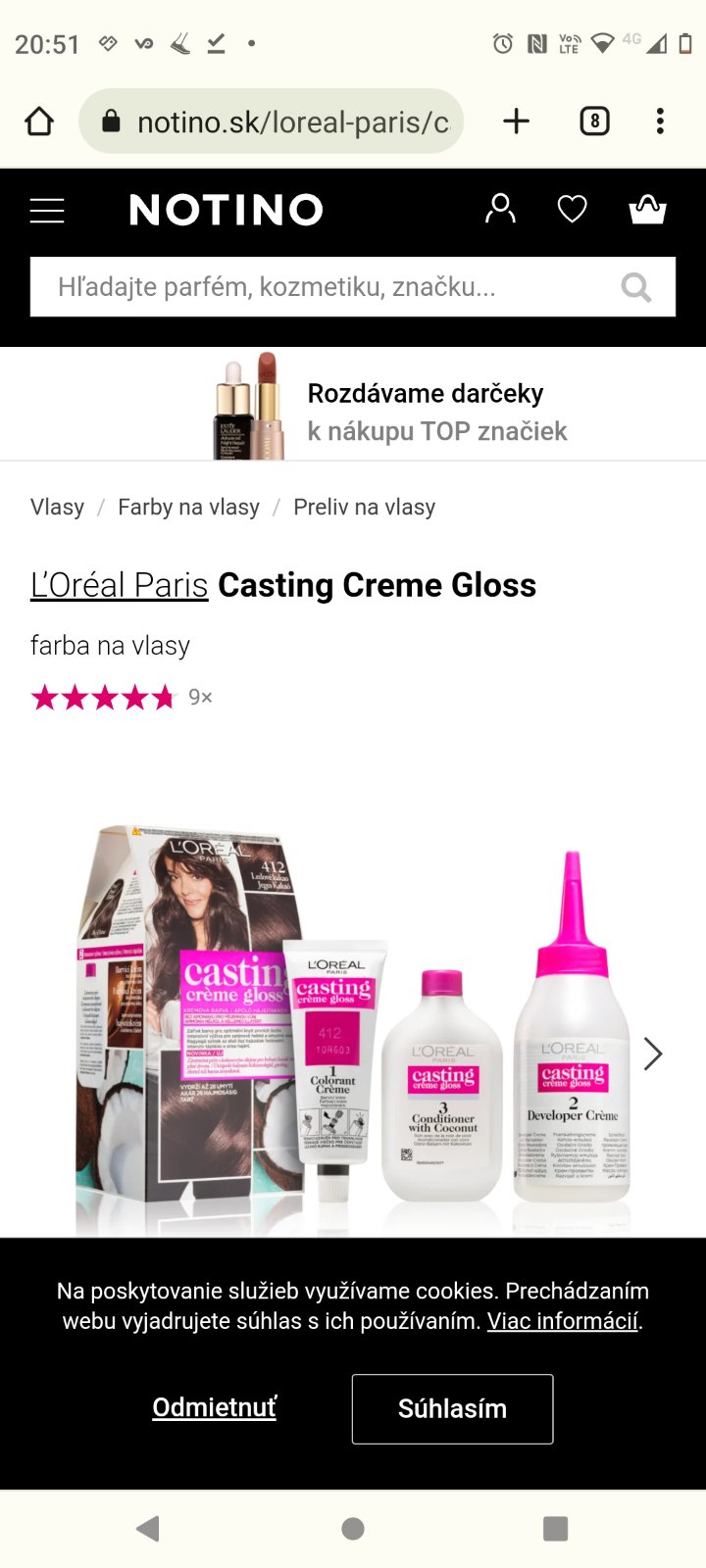Show next product image arrow

653,1053
